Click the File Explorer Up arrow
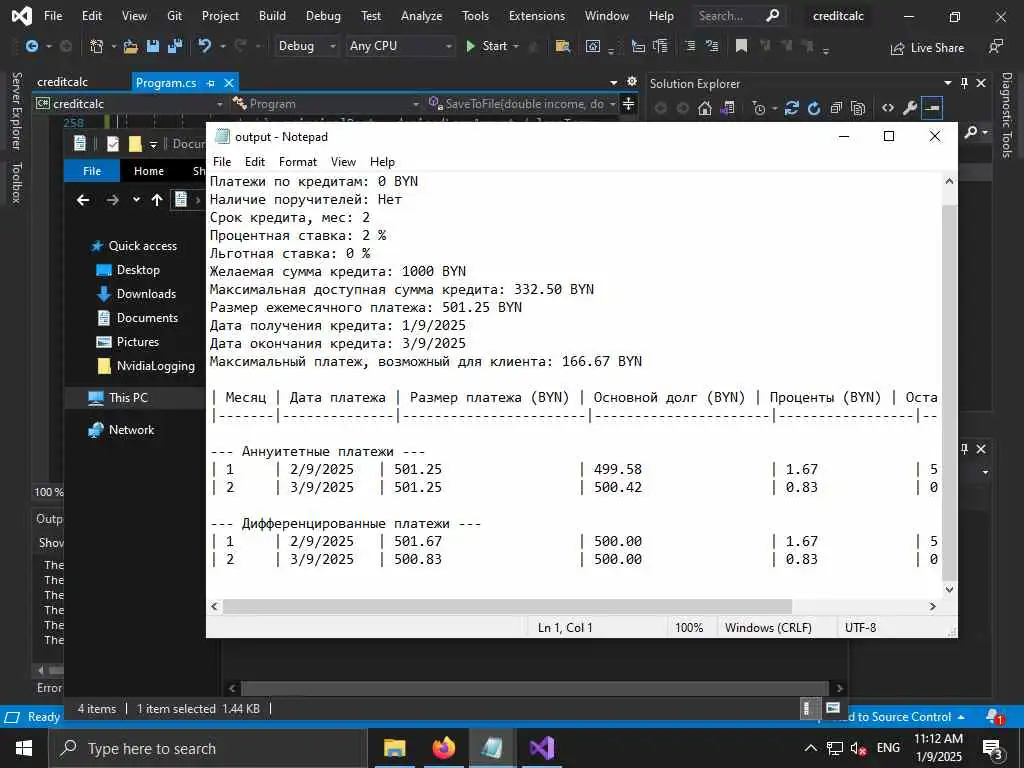 click(x=157, y=200)
